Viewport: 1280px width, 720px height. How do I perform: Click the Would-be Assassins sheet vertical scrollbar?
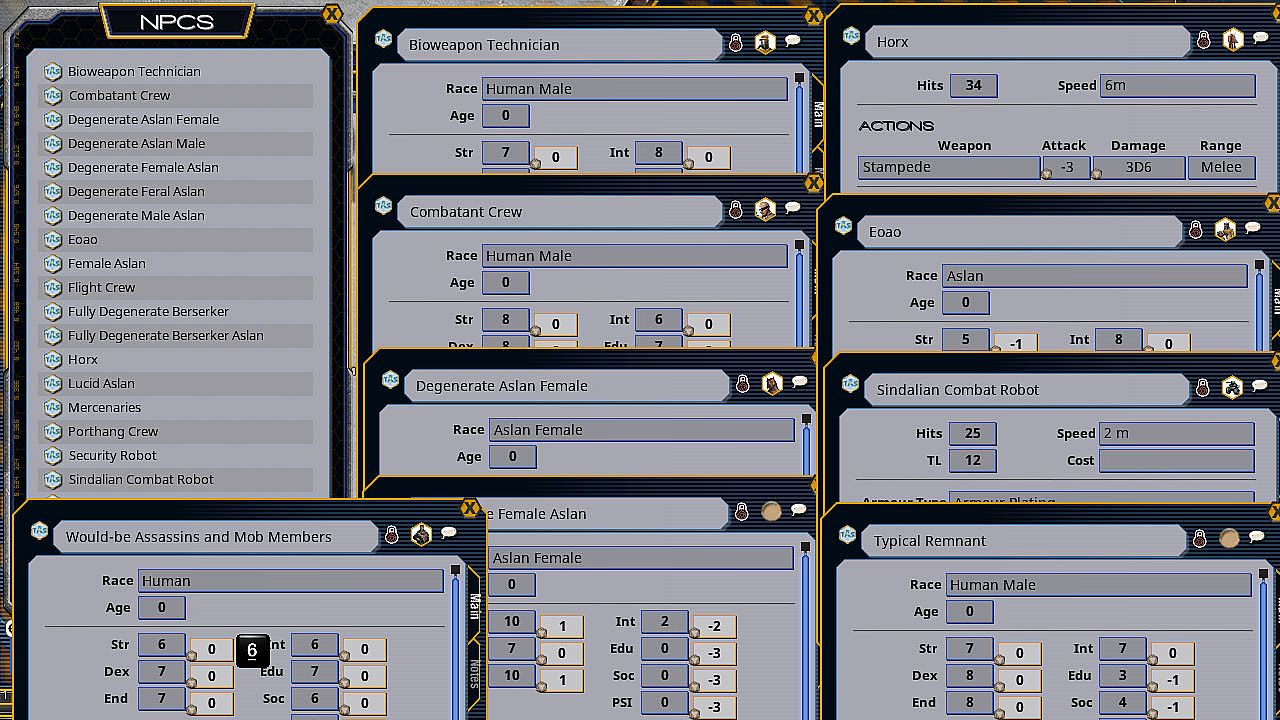456,640
